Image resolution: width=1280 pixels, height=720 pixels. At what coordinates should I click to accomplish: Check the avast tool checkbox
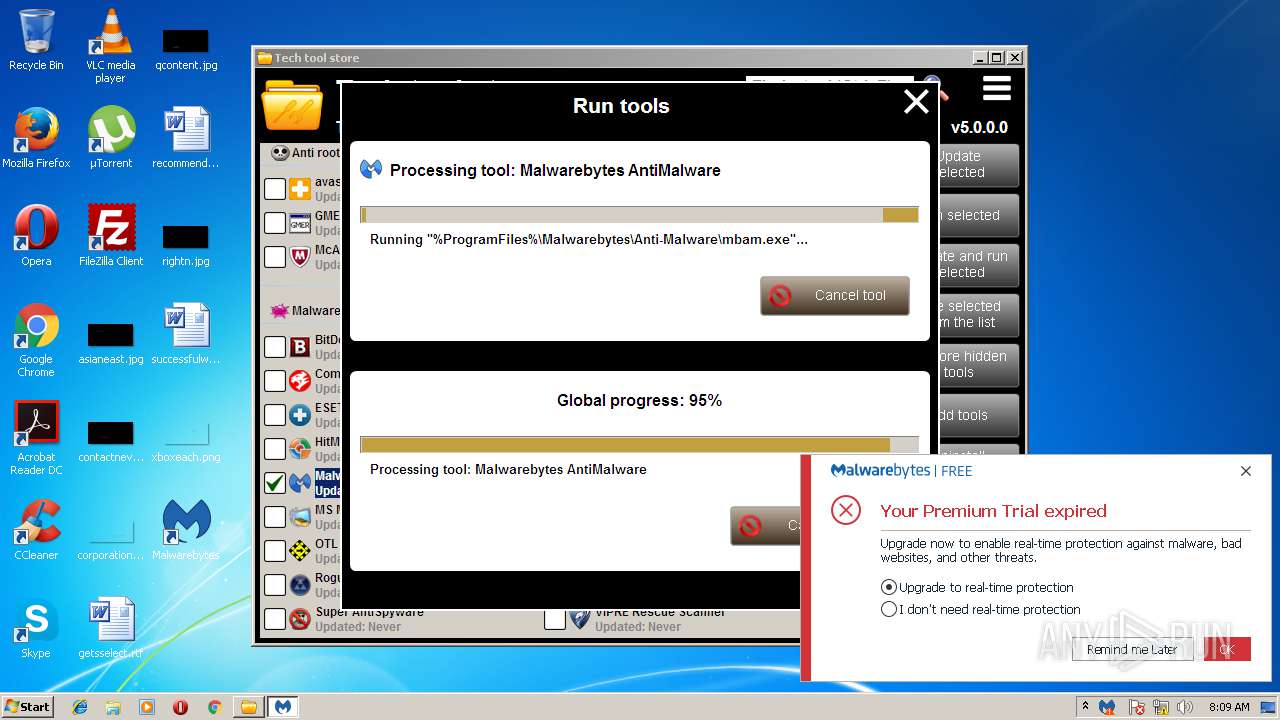tap(275, 189)
